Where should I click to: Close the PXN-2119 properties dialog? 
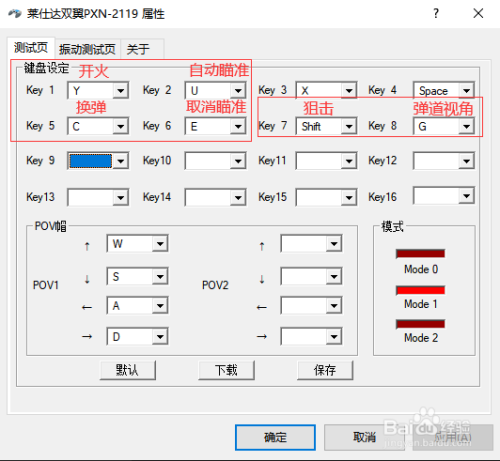[478, 14]
